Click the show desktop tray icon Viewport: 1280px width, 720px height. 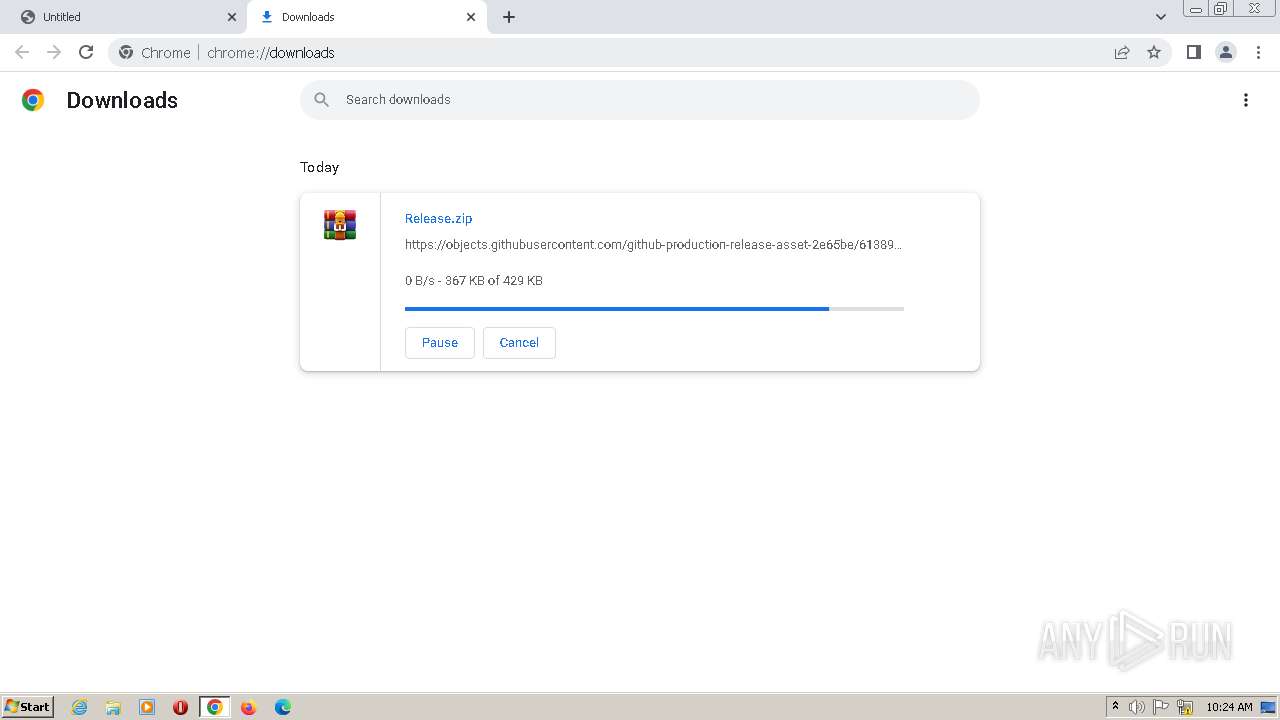tap(1268, 707)
